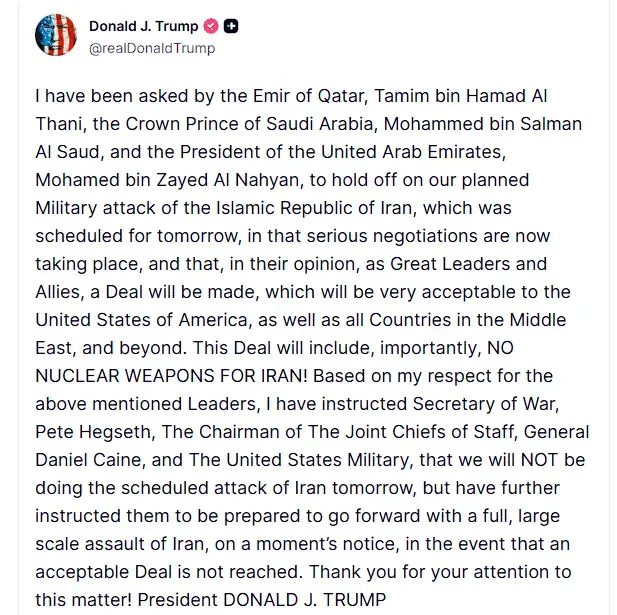Screen dimensions: 617x615
Task: Click the black plus badge beside name
Action: (231, 26)
